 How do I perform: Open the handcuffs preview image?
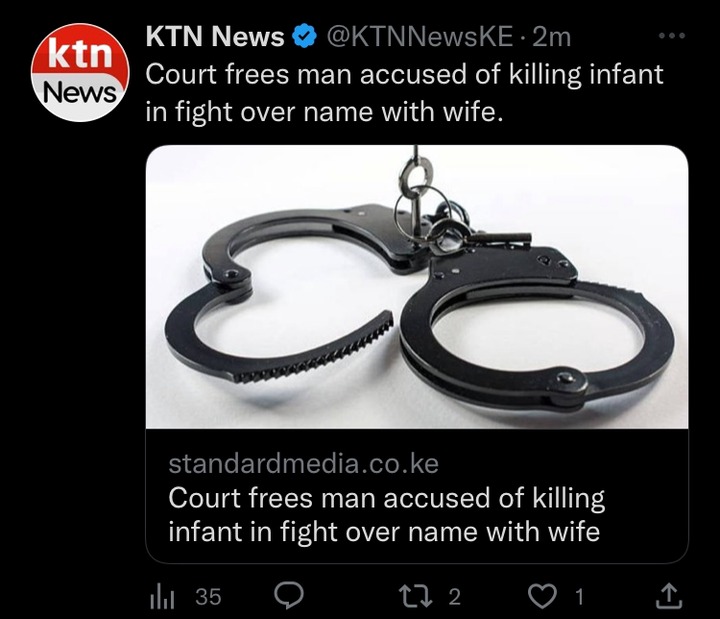pyautogui.click(x=417, y=287)
